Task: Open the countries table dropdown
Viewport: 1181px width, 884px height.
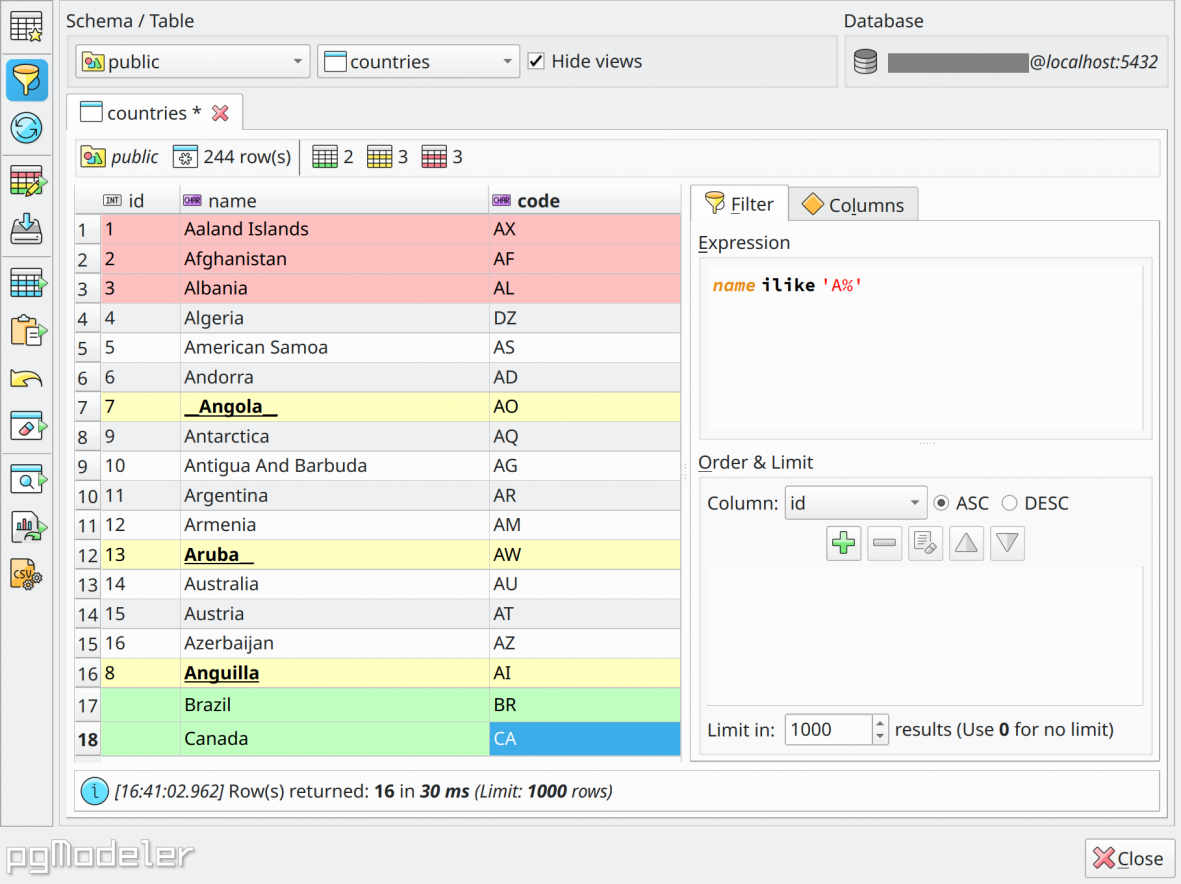Action: tap(418, 62)
